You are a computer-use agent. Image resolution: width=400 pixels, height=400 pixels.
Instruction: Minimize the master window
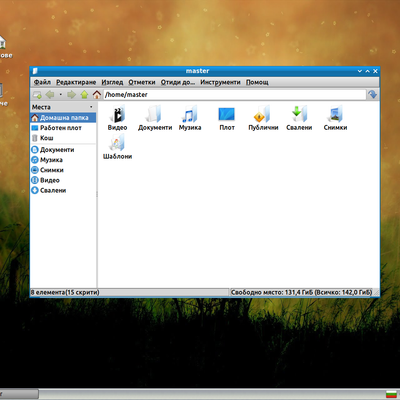(x=360, y=71)
